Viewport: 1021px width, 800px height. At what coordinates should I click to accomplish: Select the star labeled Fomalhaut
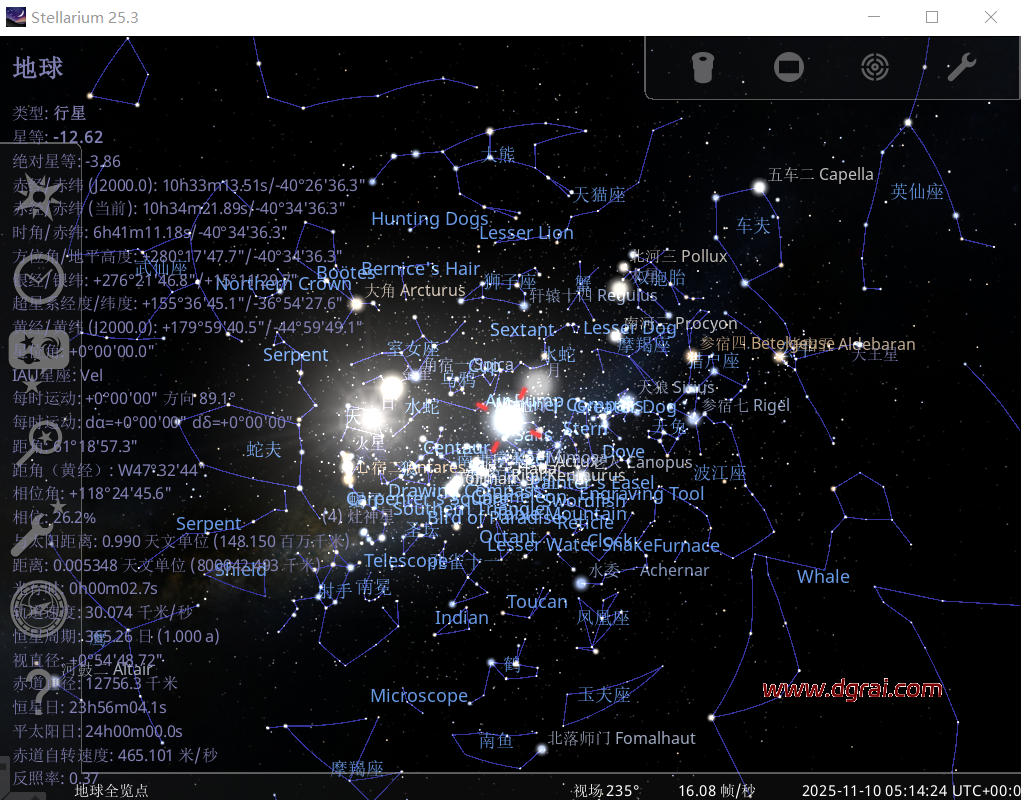[x=542, y=749]
